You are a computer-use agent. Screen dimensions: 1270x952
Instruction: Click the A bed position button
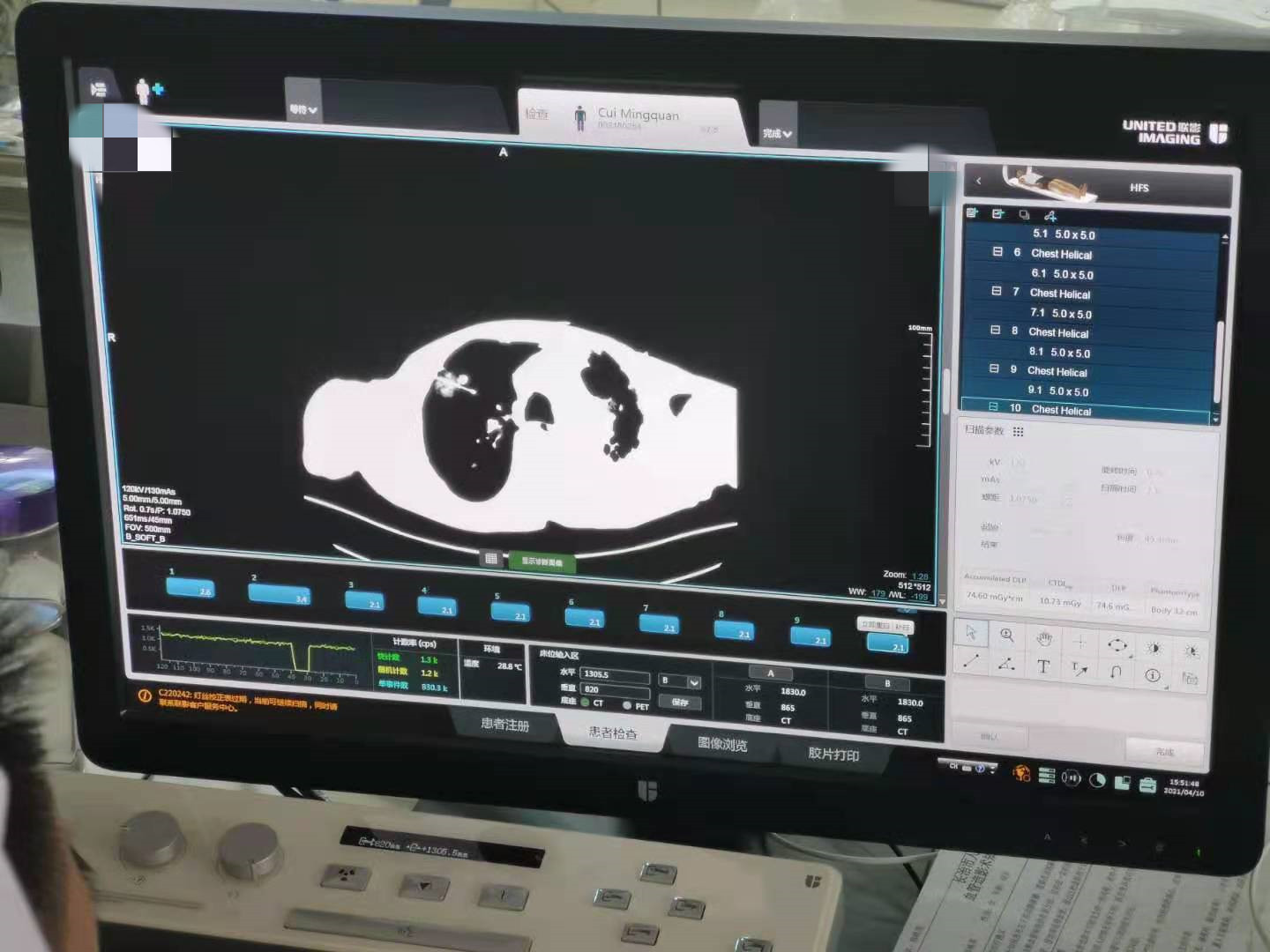[x=771, y=673]
